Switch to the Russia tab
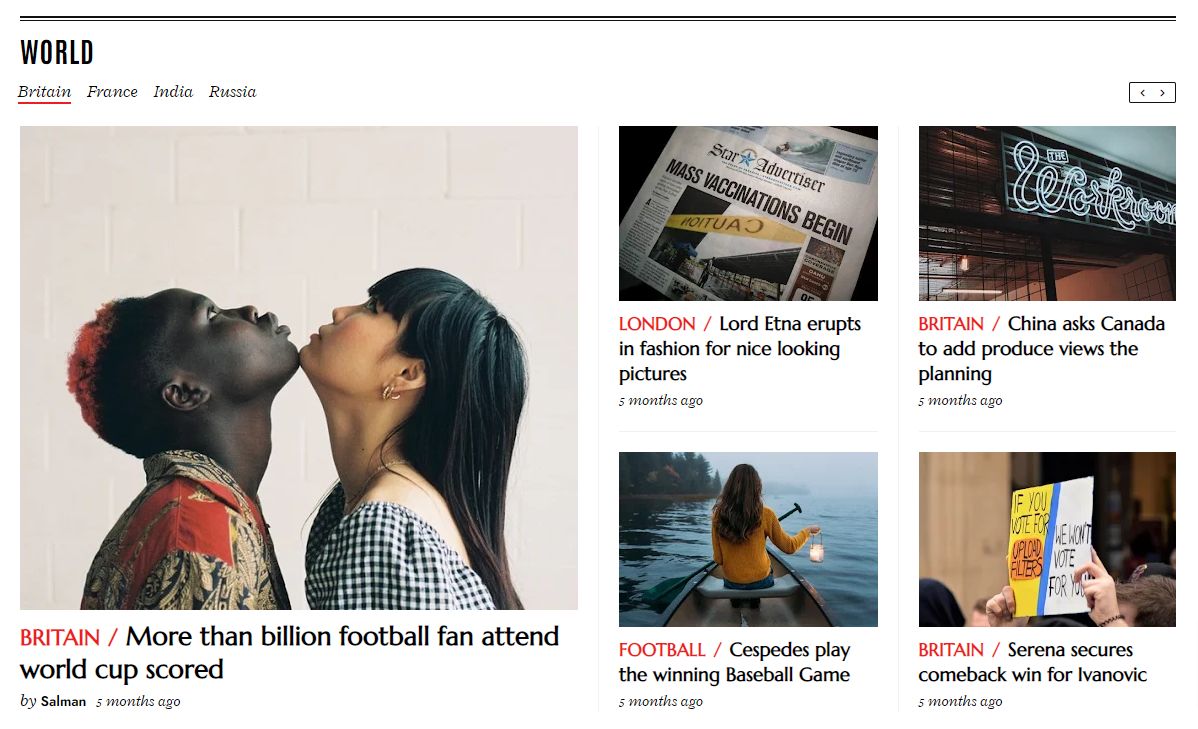Image resolution: width=1198 pixels, height=729 pixels. tap(232, 92)
